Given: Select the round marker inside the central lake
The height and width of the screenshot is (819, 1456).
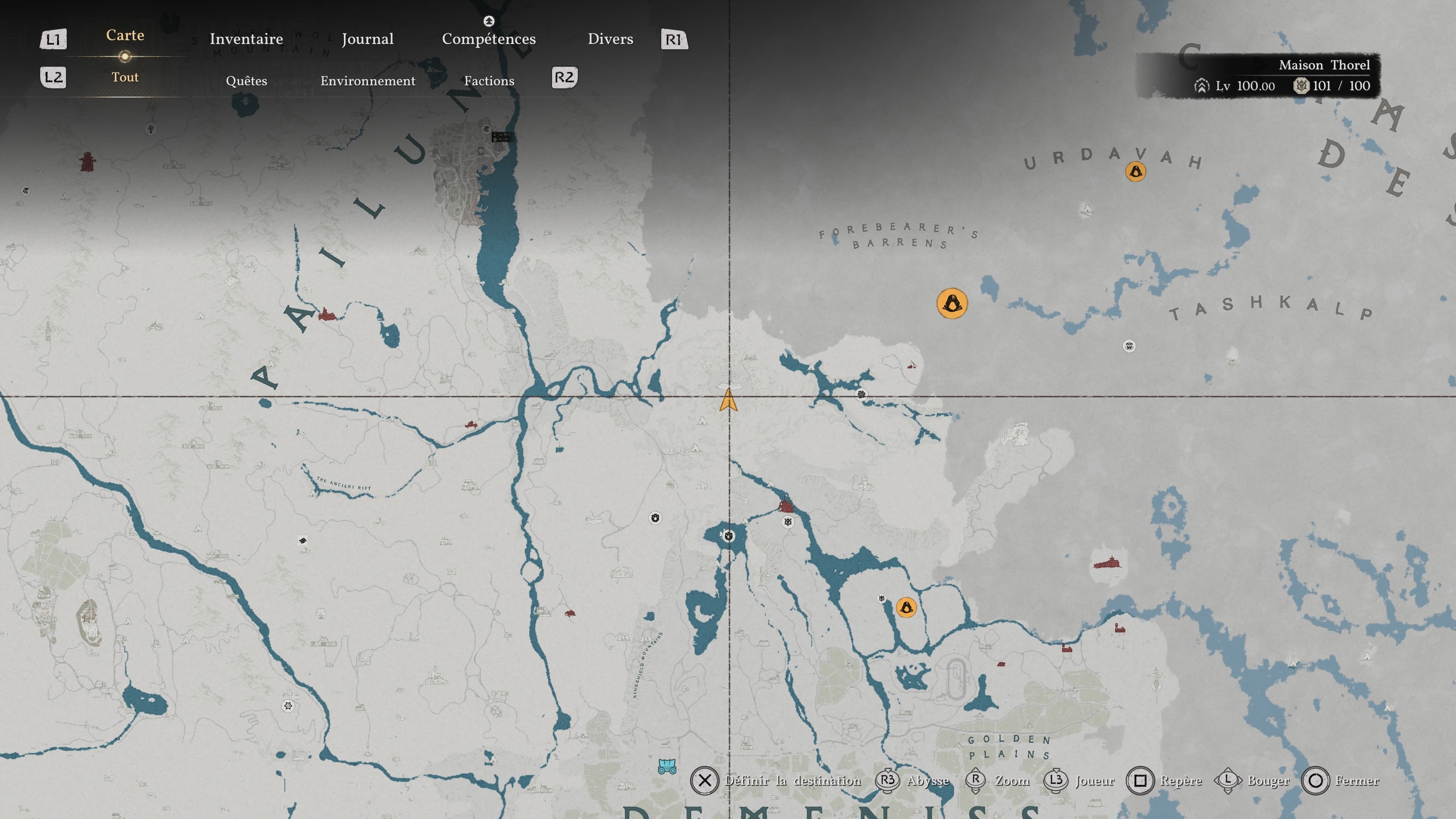Looking at the screenshot, I should coord(728,536).
